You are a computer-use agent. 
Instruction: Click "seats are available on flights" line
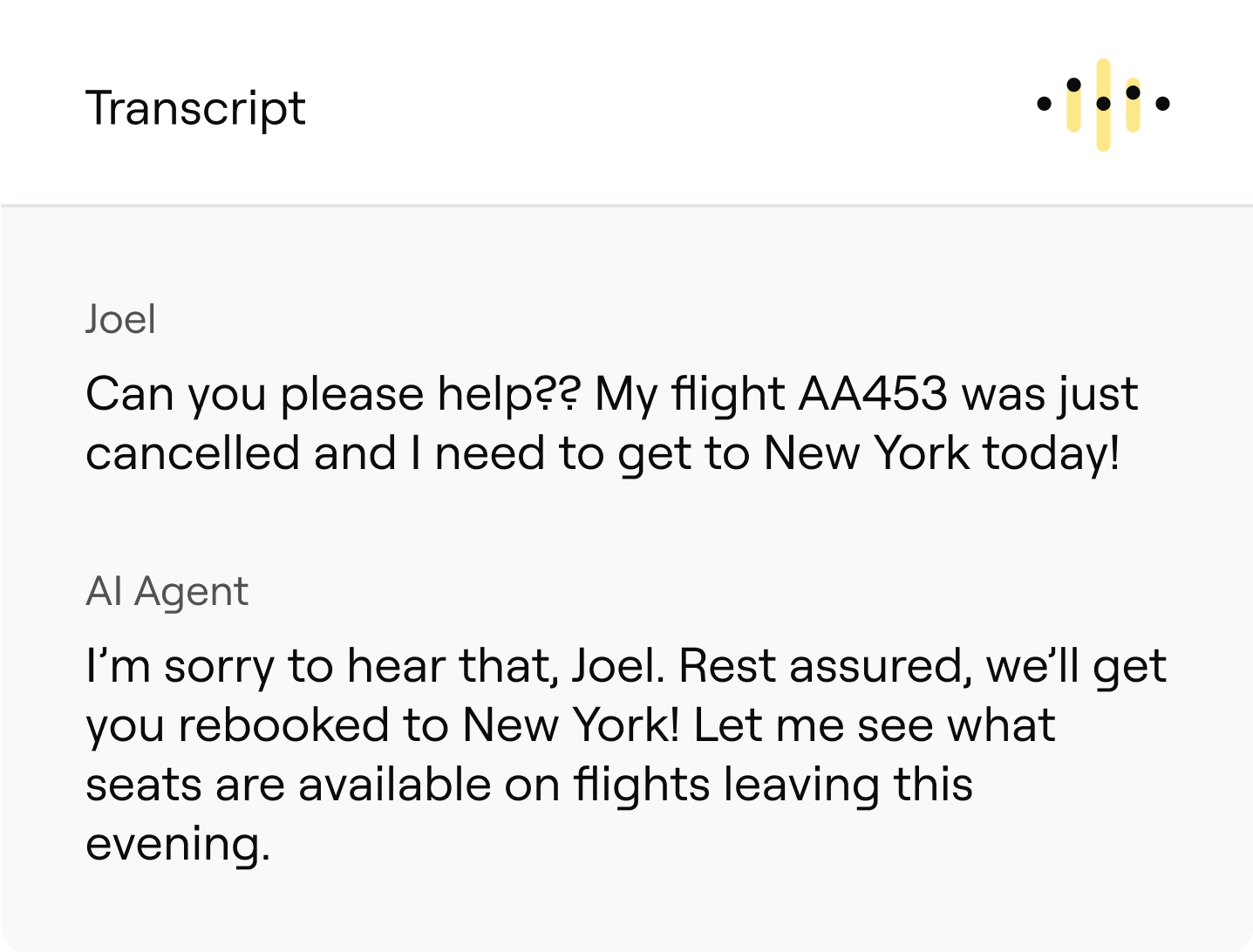[398, 784]
